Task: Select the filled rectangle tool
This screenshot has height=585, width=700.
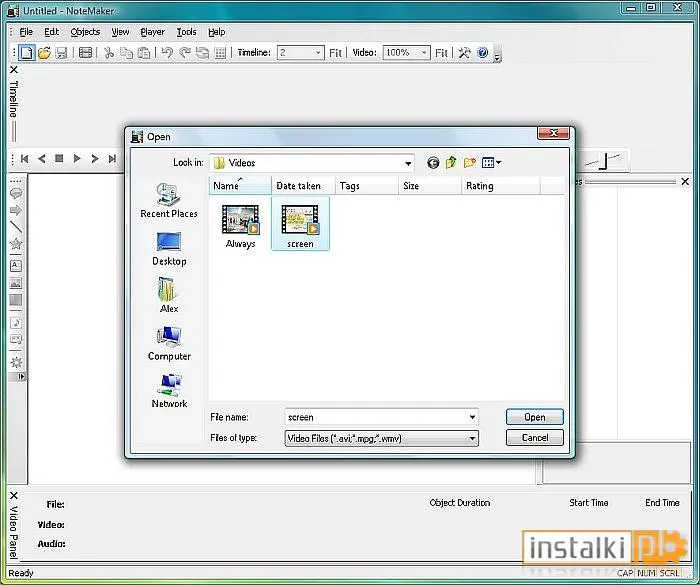Action: point(16,300)
